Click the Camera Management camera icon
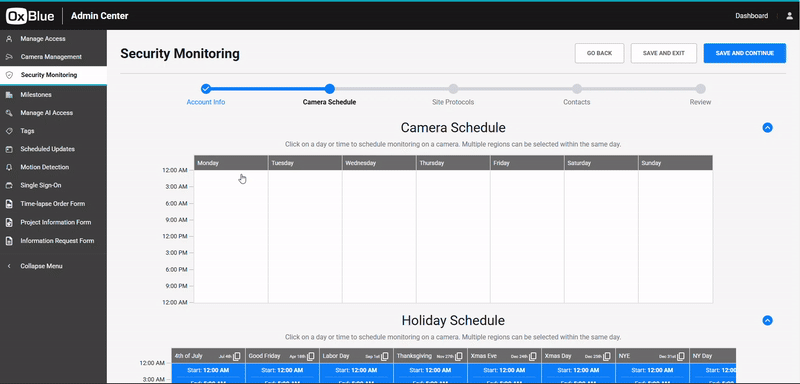This screenshot has height=384, width=800. (x=9, y=57)
